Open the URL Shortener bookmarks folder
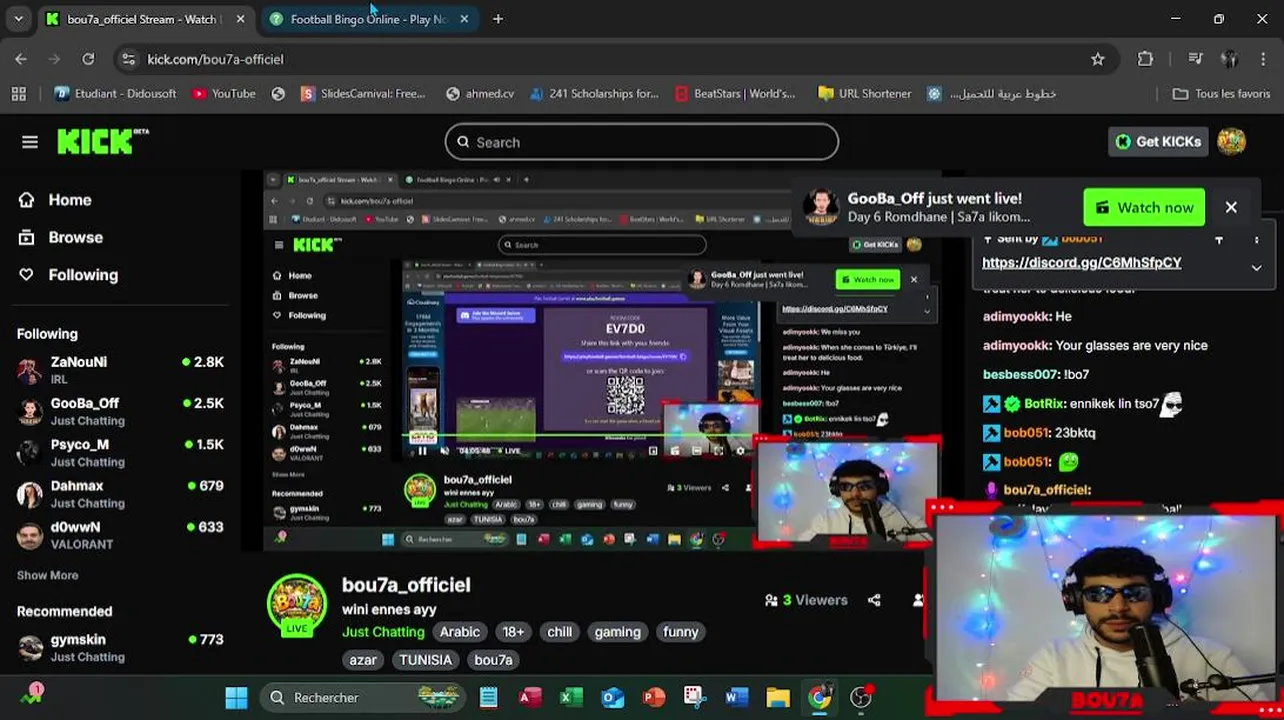 tap(864, 94)
